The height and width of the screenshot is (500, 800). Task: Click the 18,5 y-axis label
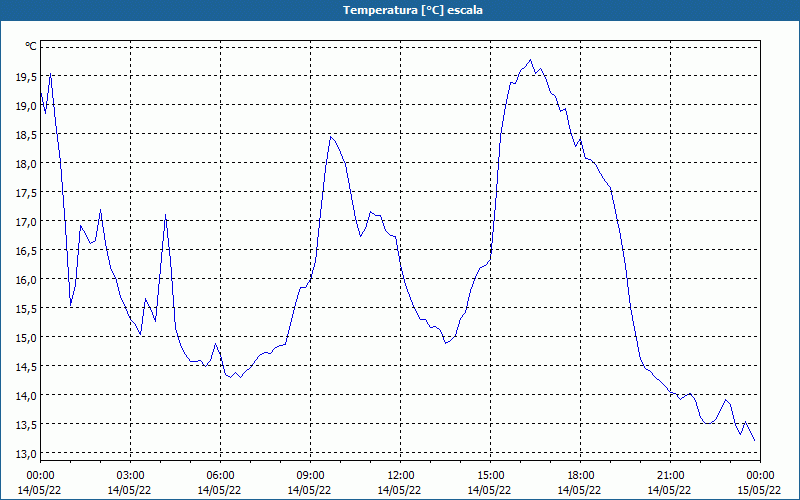[27, 135]
